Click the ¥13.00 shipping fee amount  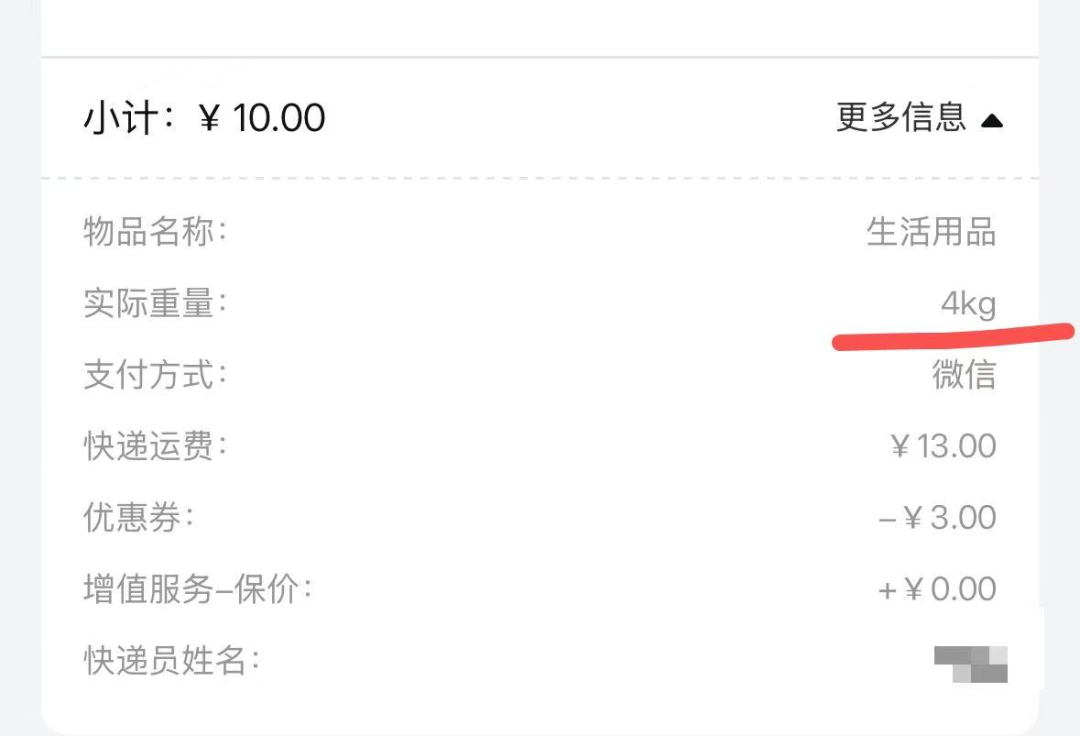pyautogui.click(x=943, y=446)
